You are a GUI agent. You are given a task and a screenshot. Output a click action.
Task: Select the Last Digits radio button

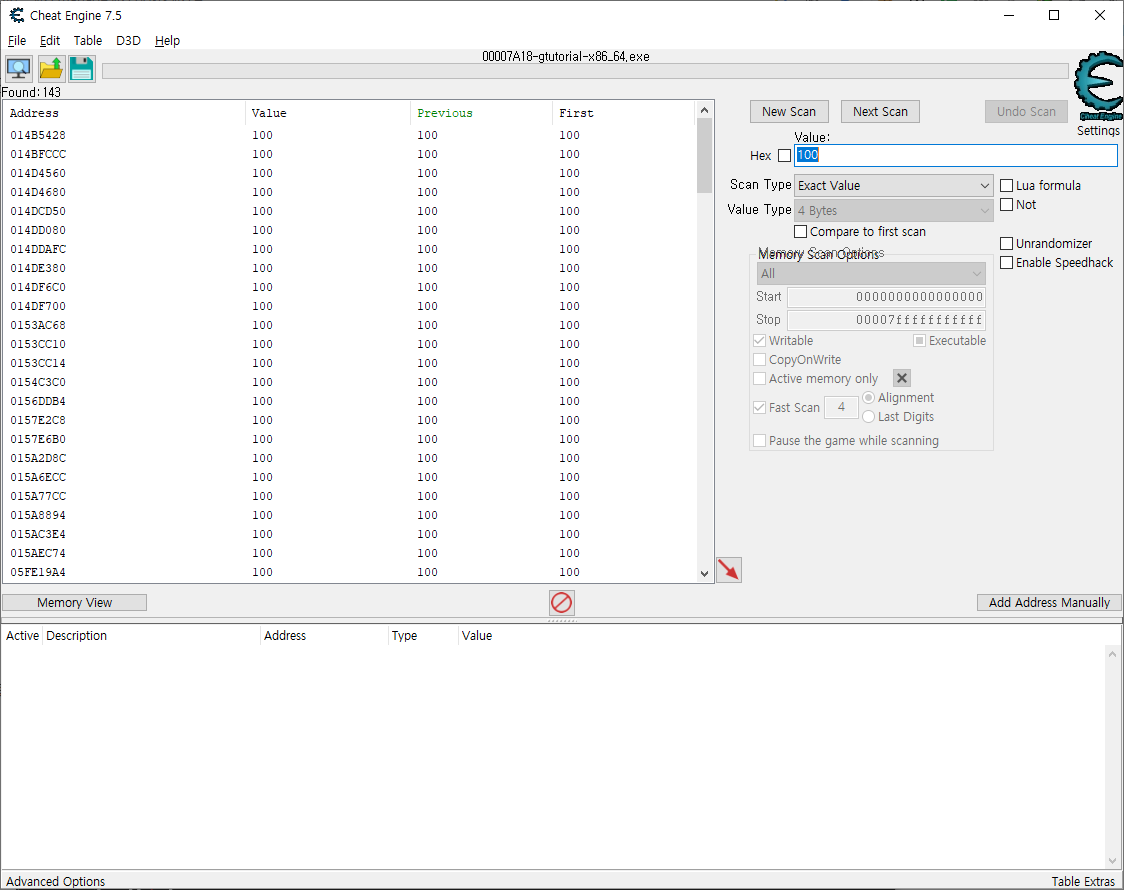tap(869, 417)
